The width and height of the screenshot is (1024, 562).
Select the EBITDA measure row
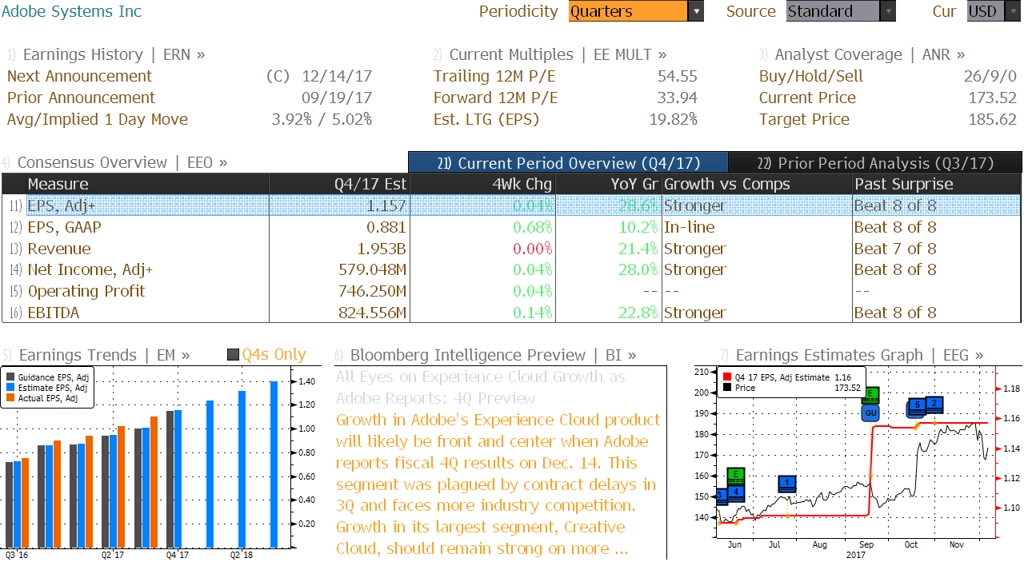tap(511, 313)
